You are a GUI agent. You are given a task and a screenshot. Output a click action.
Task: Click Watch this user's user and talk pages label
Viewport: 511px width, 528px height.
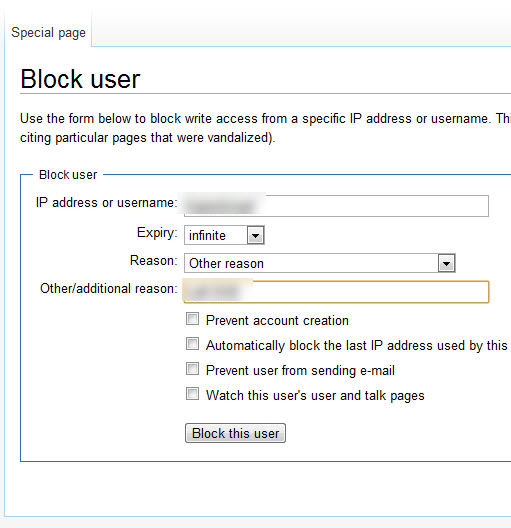315,396
